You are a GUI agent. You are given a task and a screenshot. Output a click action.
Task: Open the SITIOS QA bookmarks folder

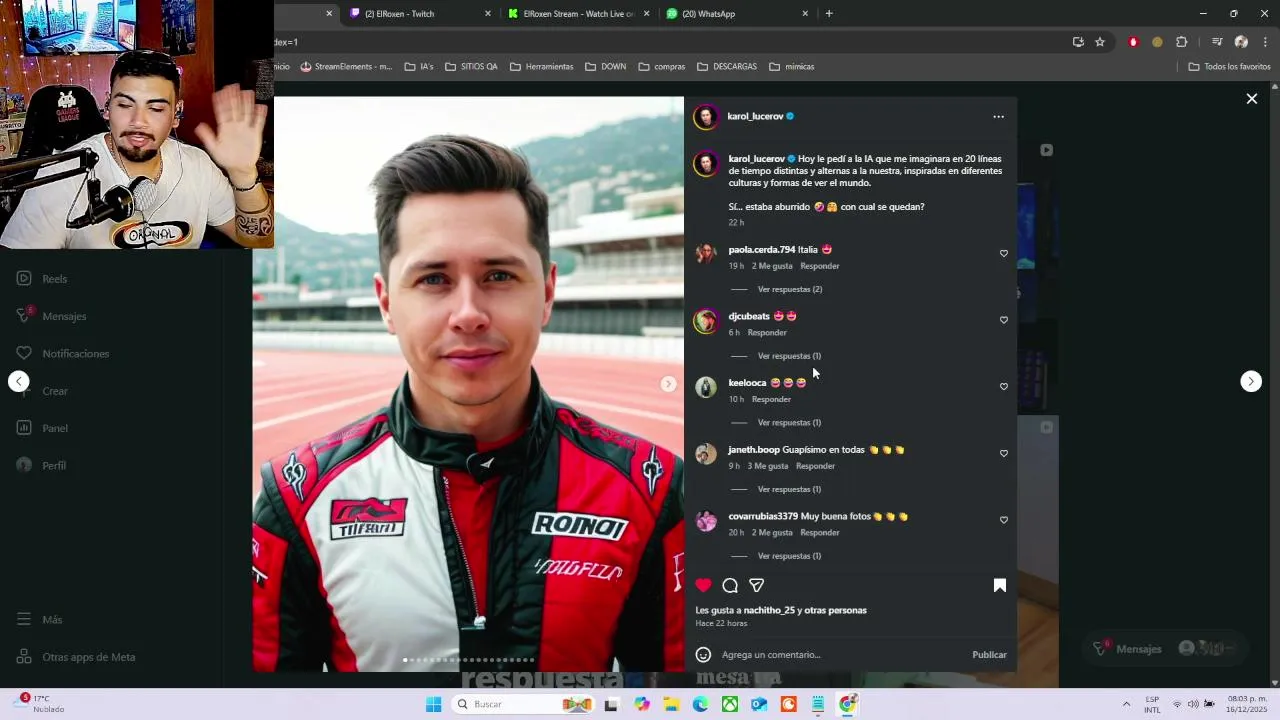coord(471,67)
